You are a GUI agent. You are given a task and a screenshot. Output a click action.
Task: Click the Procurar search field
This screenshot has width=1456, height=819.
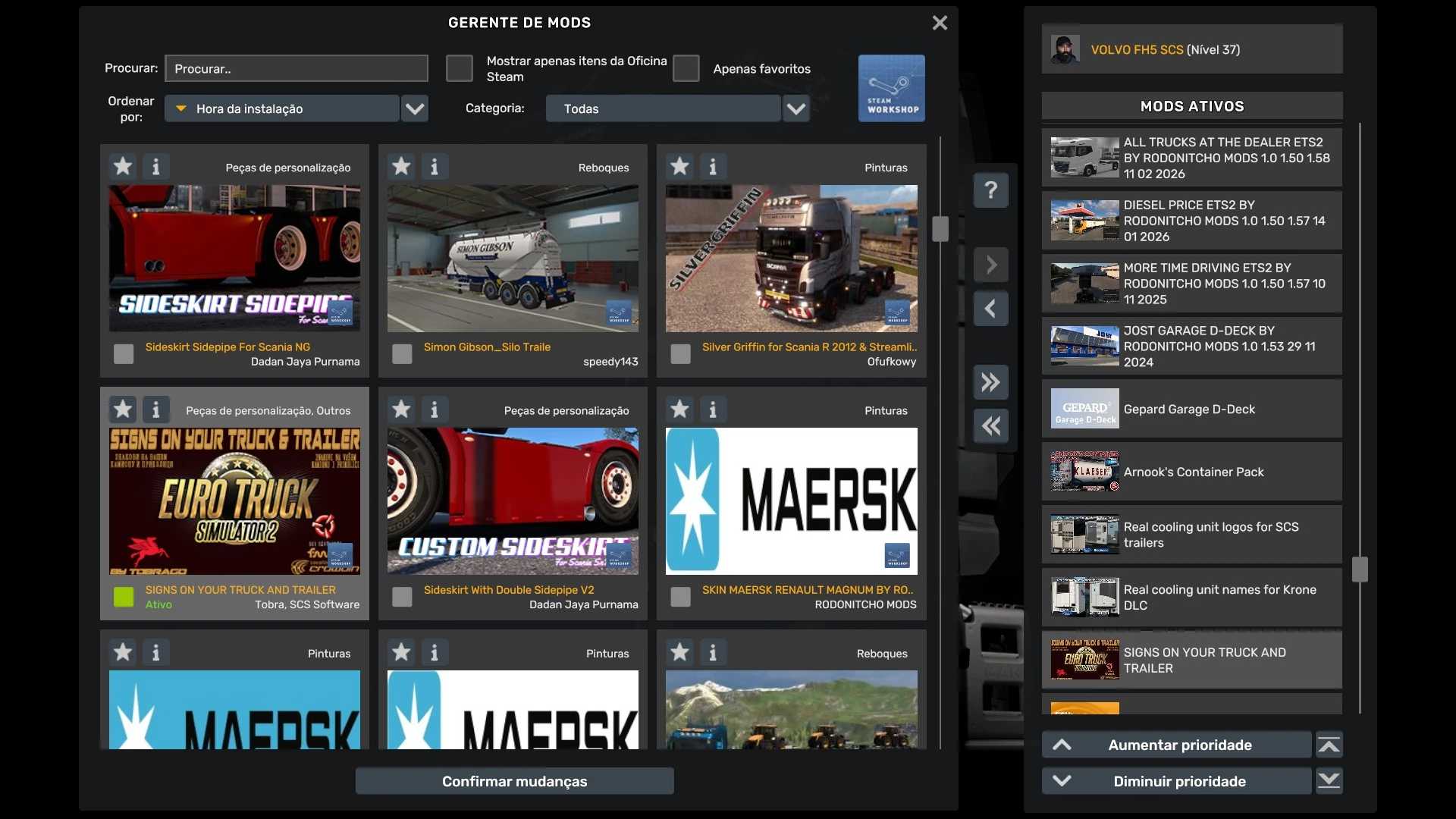[x=297, y=68]
